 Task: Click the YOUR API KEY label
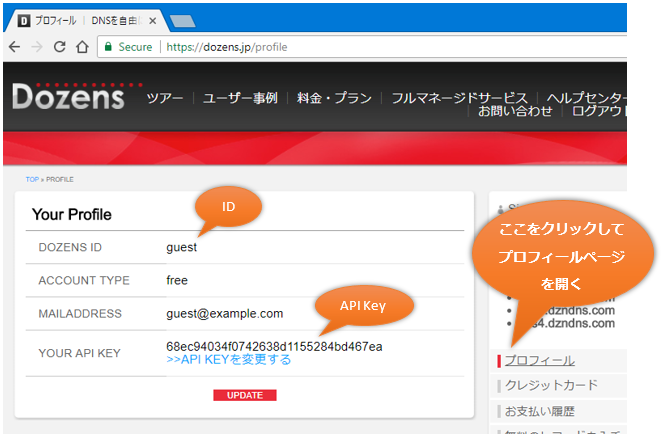(x=80, y=353)
